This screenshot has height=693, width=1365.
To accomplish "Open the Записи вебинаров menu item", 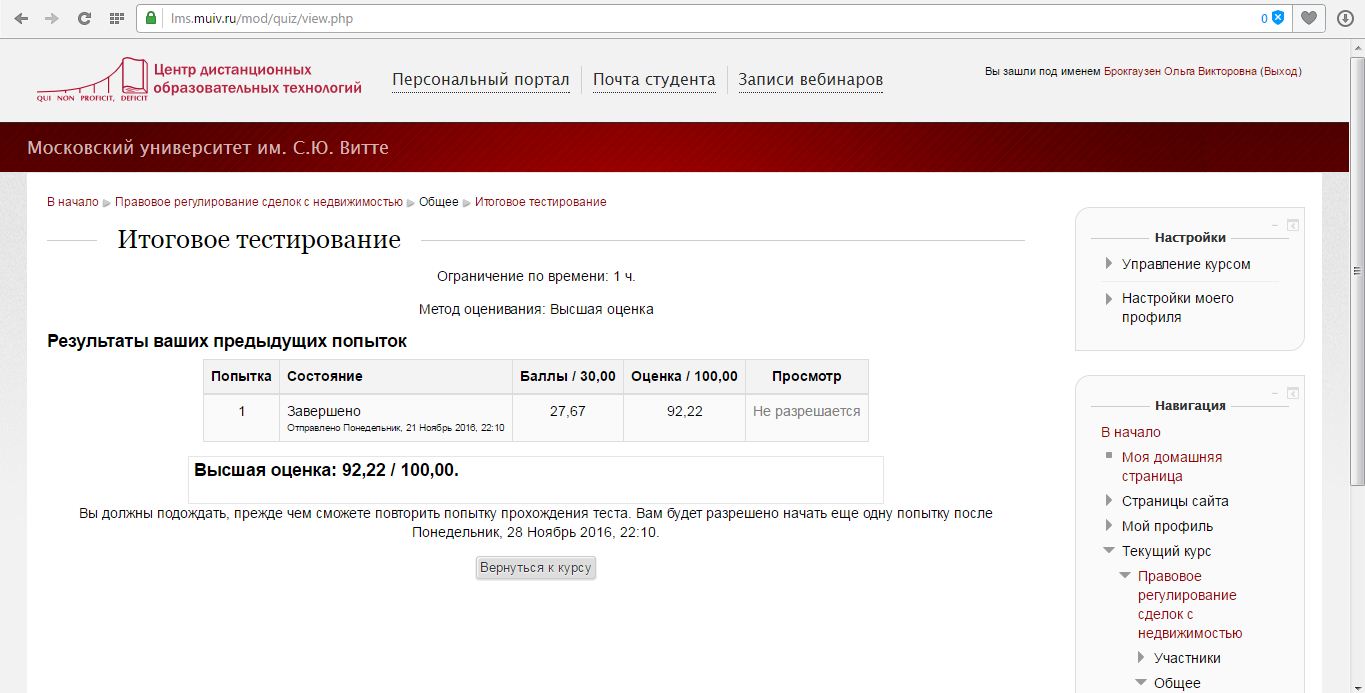I will point(810,80).
